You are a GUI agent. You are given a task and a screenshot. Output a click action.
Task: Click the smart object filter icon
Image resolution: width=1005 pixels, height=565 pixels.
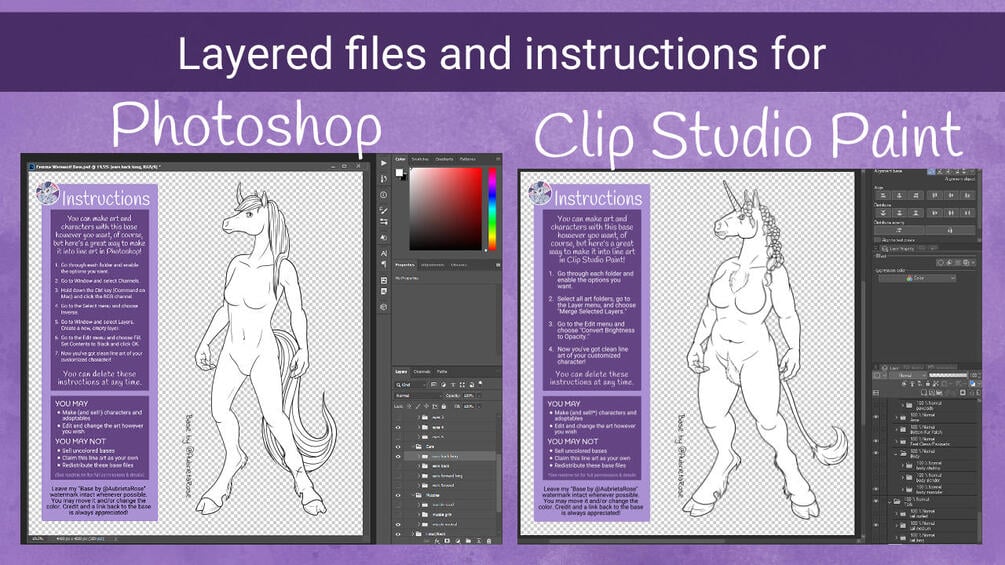tap(472, 384)
